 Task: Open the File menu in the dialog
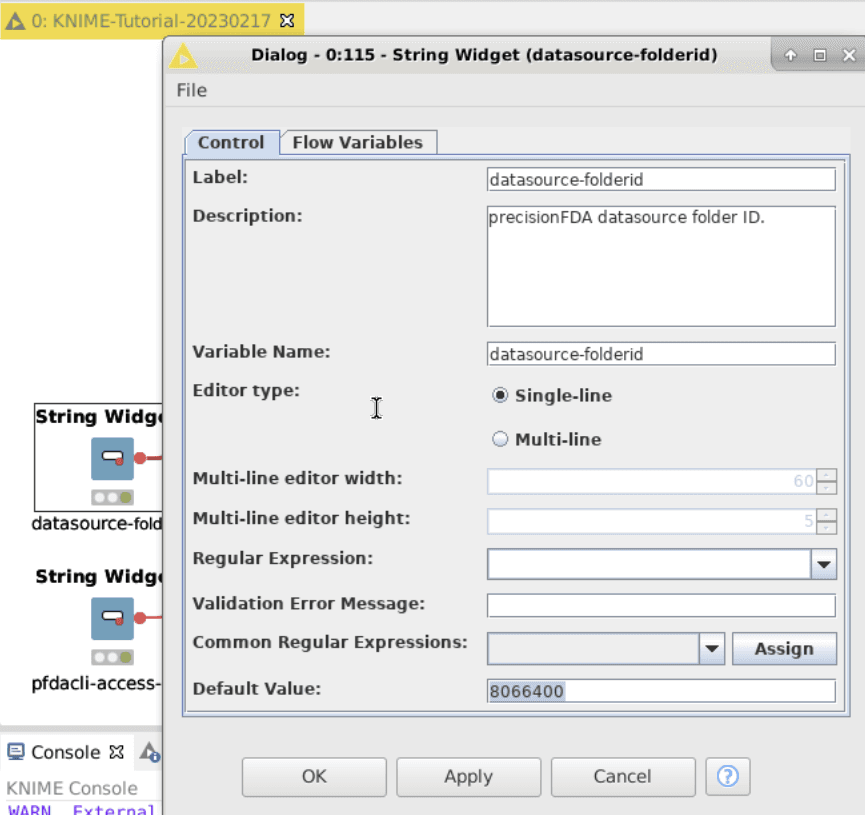click(191, 90)
